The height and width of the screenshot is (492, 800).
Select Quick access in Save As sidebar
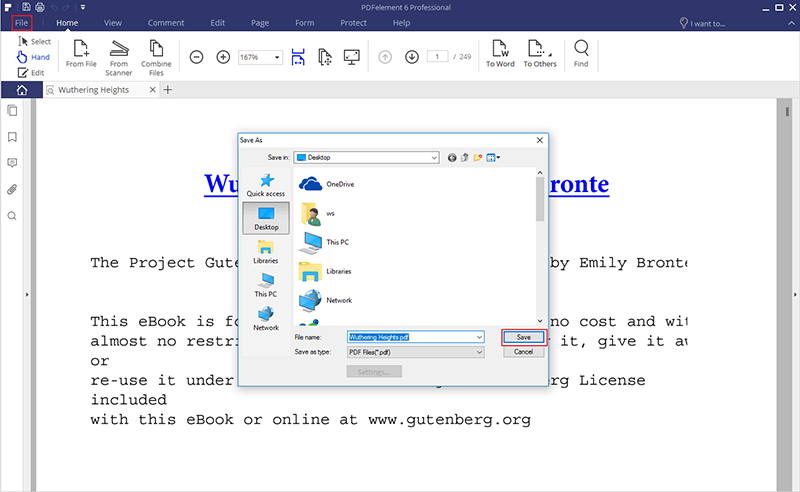point(266,185)
